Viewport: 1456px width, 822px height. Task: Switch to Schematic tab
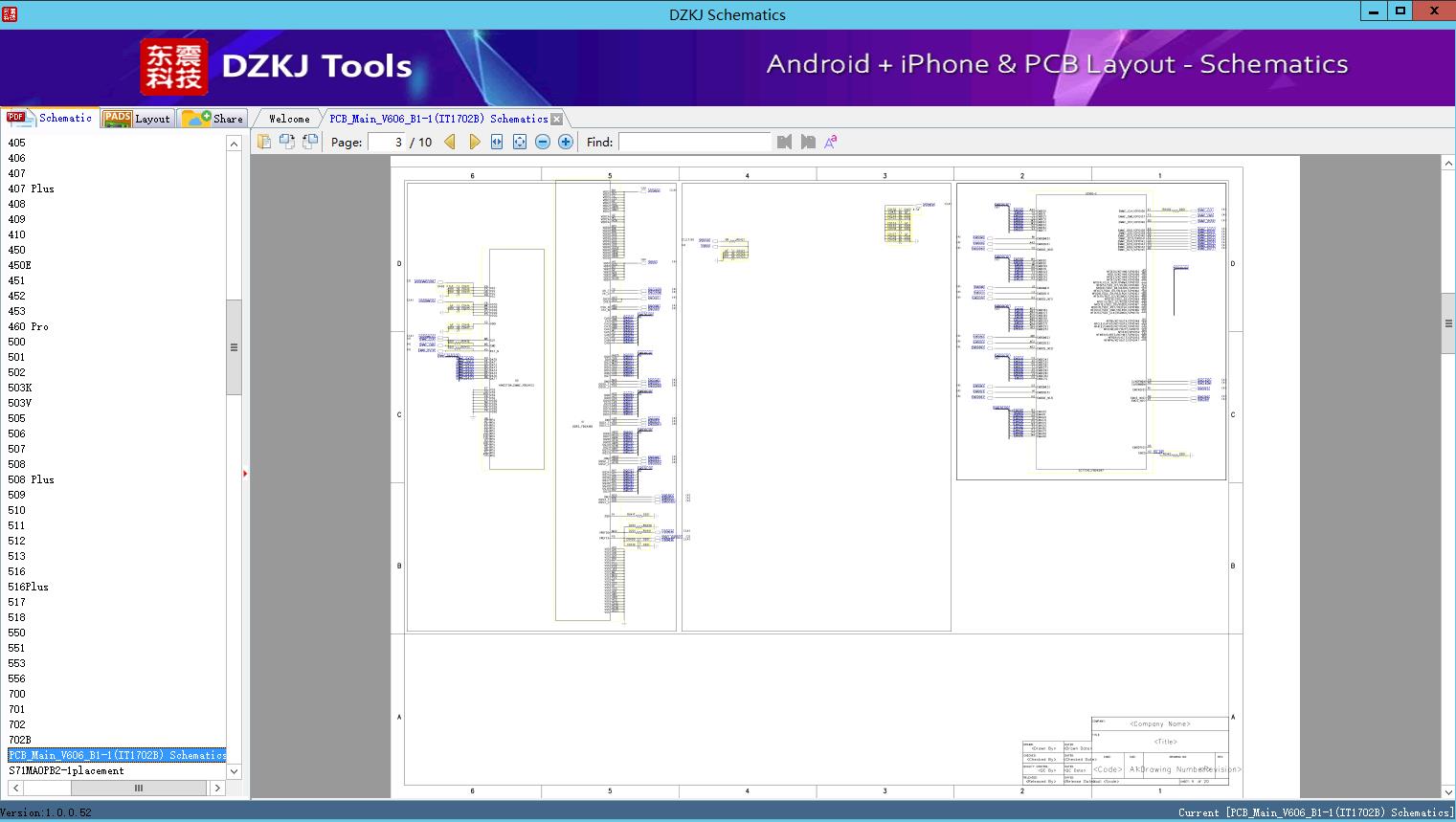pyautogui.click(x=50, y=118)
